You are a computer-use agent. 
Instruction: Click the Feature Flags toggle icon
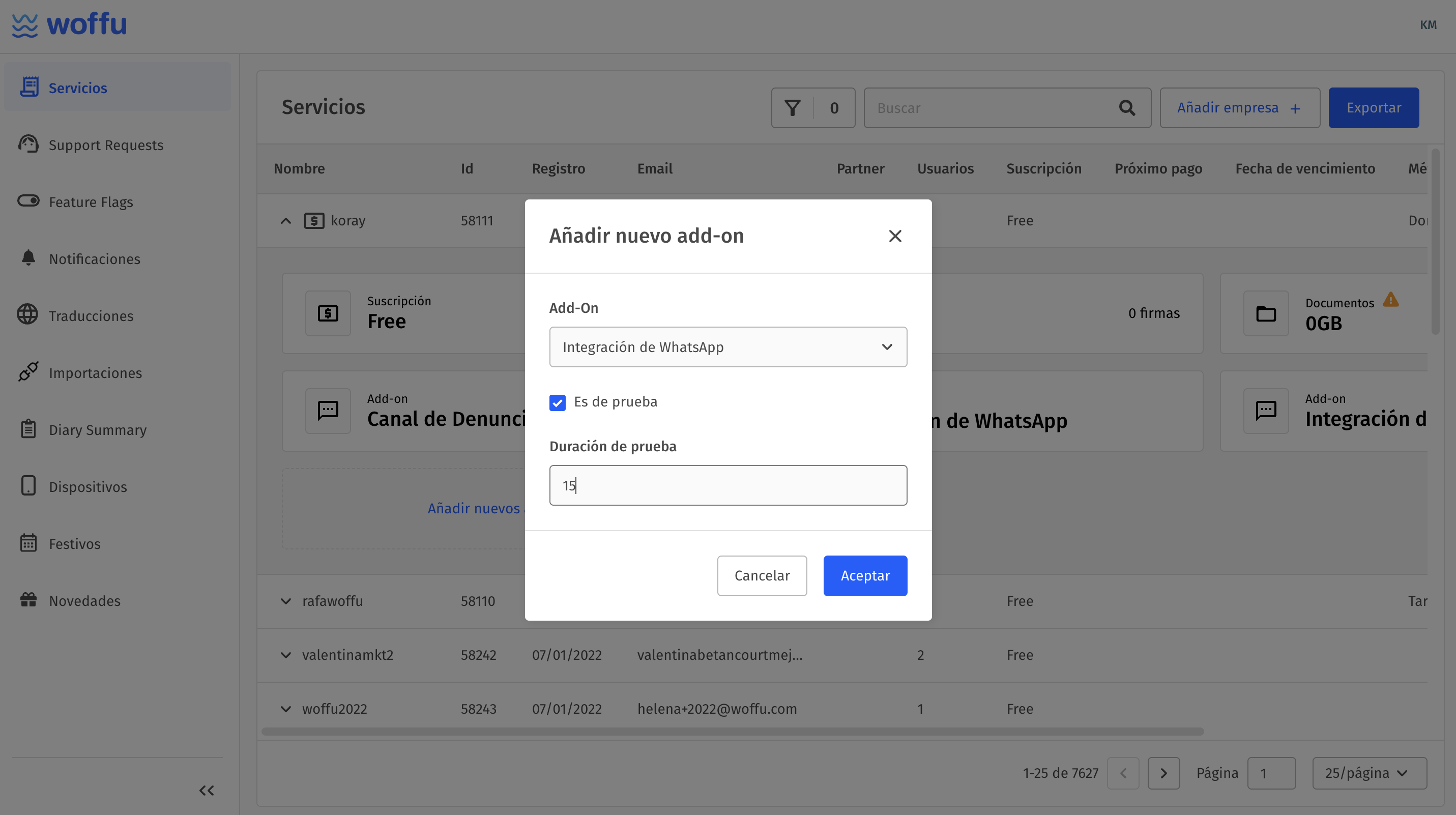28,201
